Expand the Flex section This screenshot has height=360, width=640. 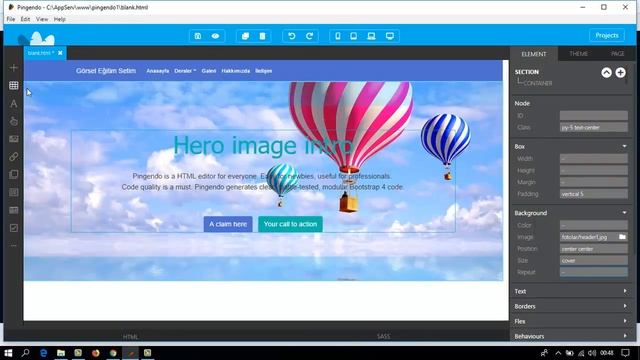click(571, 321)
